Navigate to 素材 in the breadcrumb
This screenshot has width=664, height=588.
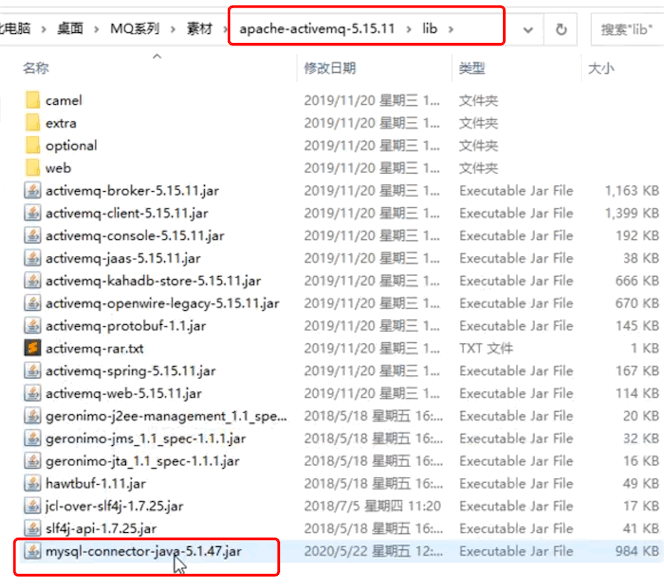tap(199, 29)
